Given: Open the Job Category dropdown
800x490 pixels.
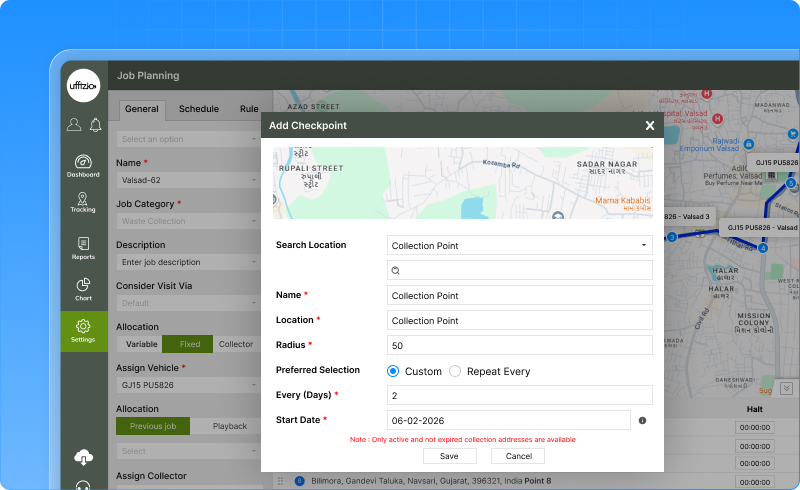Looking at the screenshot, I should click(x=188, y=221).
